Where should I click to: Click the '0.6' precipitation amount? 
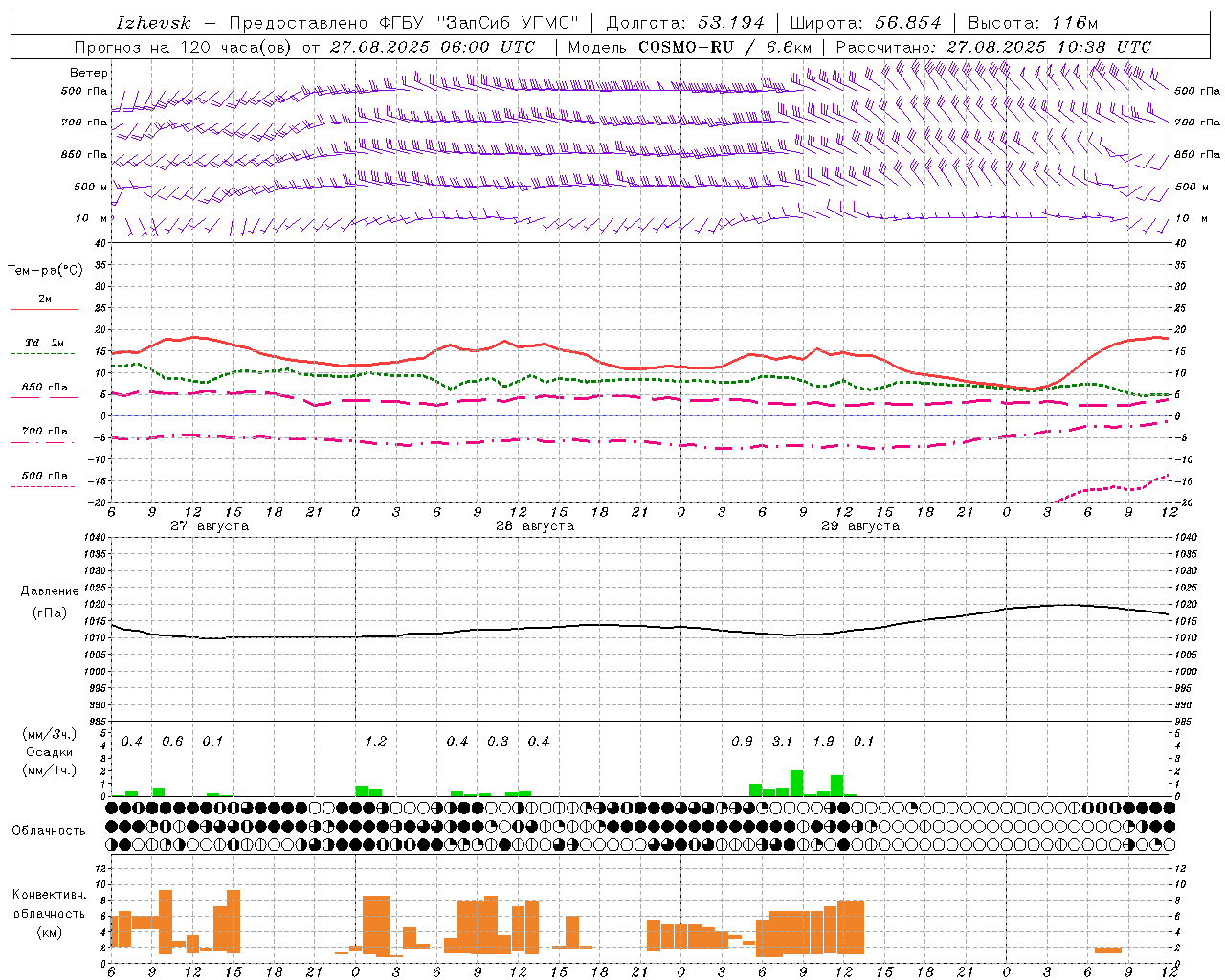(x=172, y=742)
